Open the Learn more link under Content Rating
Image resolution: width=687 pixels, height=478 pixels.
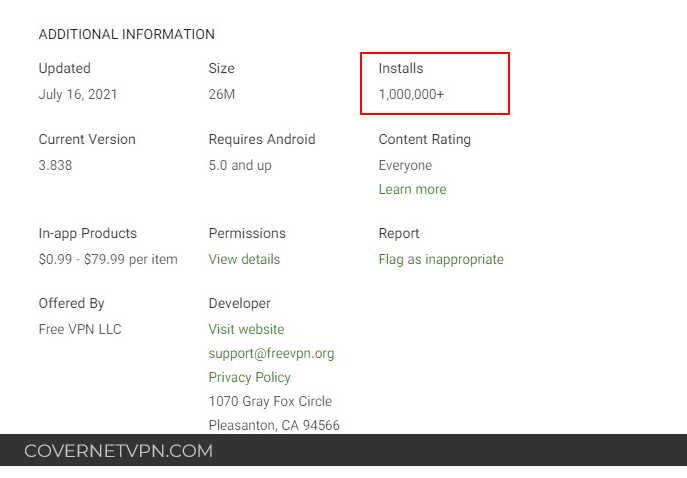pyautogui.click(x=412, y=189)
